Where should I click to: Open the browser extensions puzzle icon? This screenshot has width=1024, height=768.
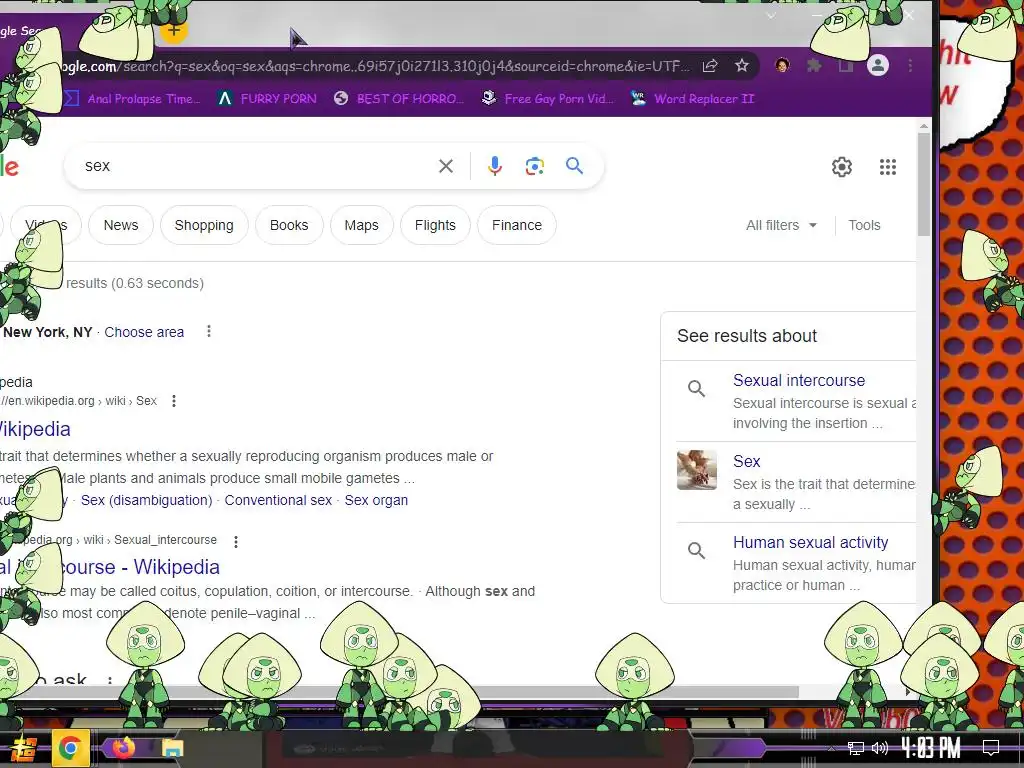click(x=814, y=65)
